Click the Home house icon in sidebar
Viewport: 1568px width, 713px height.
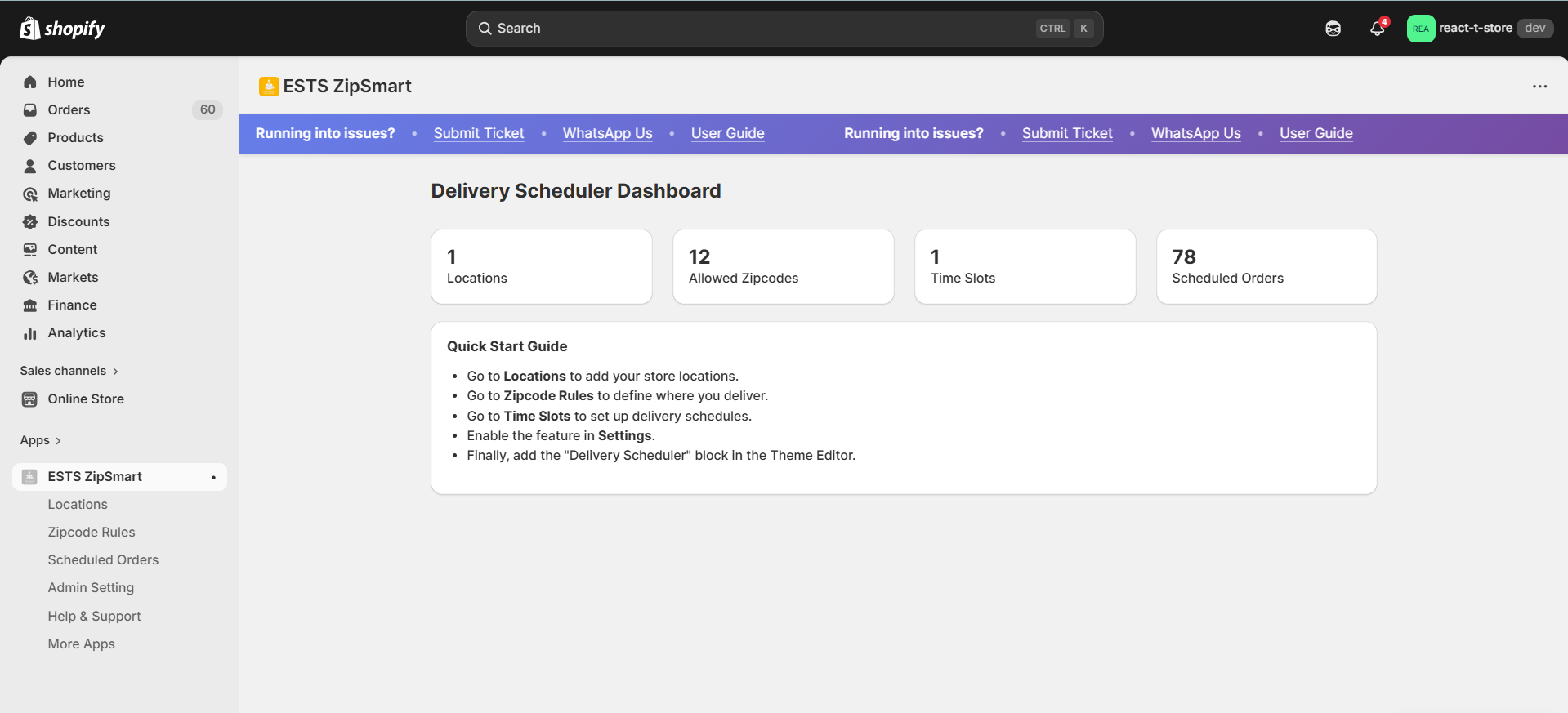30,82
